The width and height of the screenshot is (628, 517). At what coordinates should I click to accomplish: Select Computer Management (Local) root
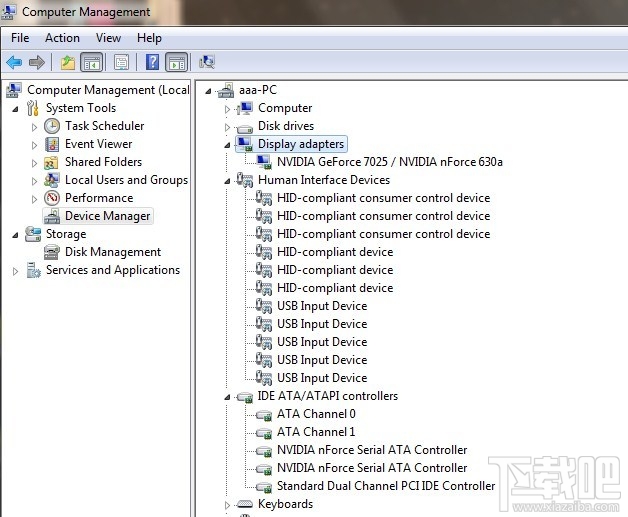[x=108, y=90]
